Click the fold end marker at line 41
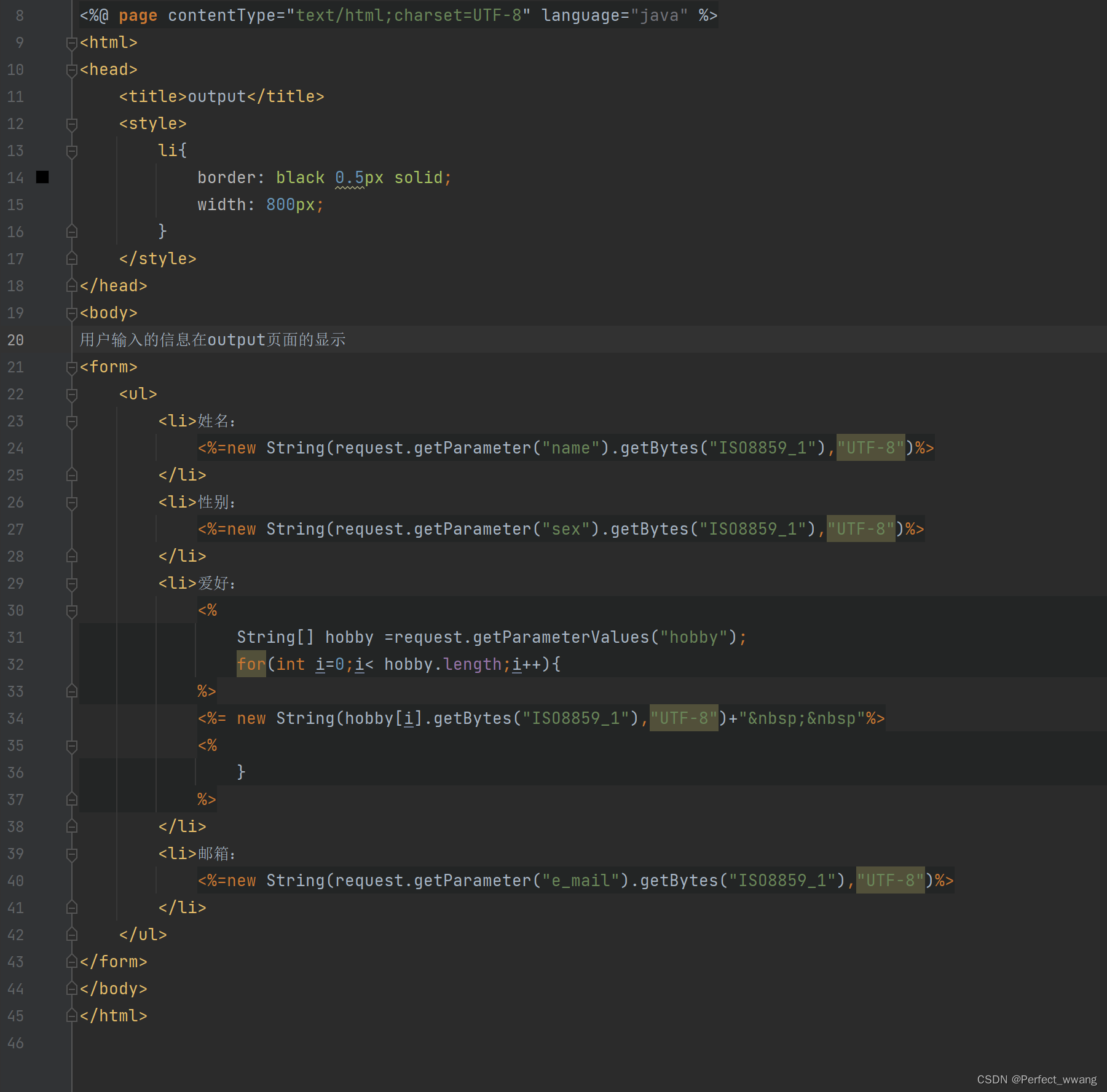 coord(71,908)
